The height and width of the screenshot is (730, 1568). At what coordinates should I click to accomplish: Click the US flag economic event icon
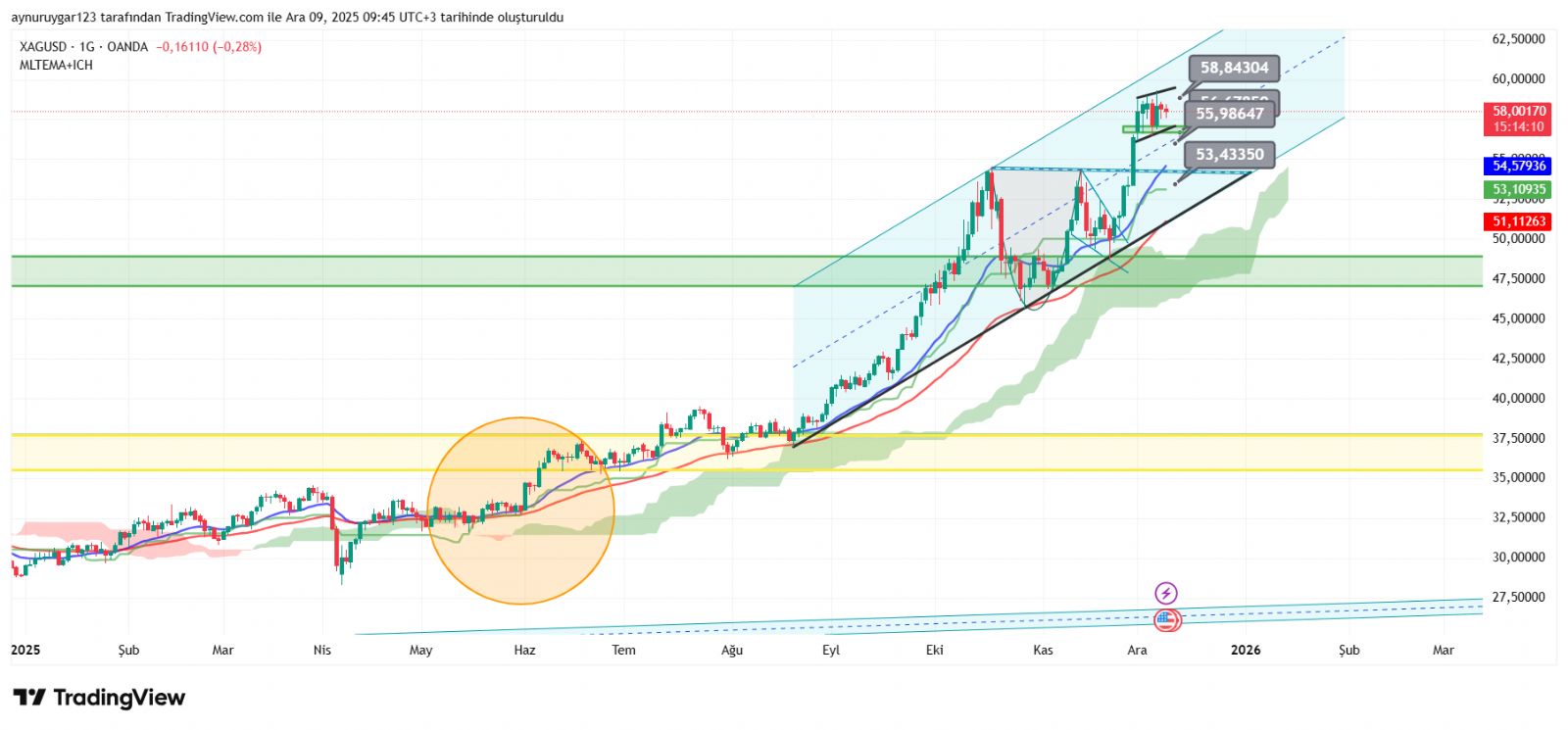click(1166, 619)
